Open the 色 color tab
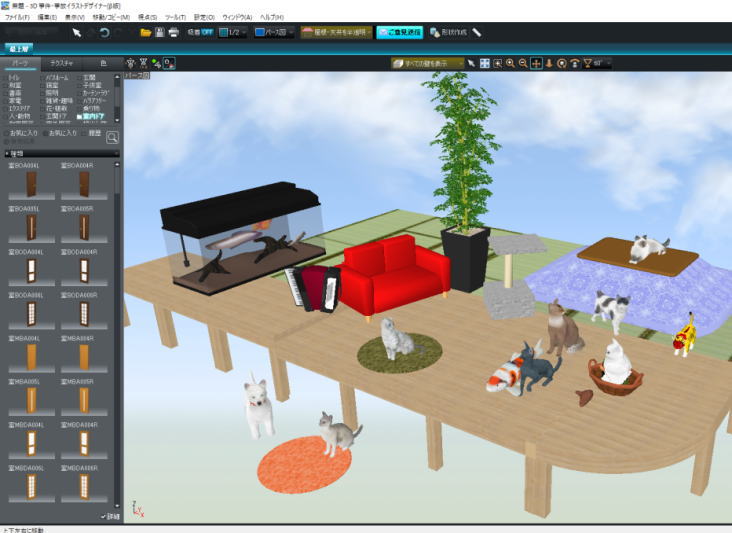The image size is (732, 533). (103, 62)
